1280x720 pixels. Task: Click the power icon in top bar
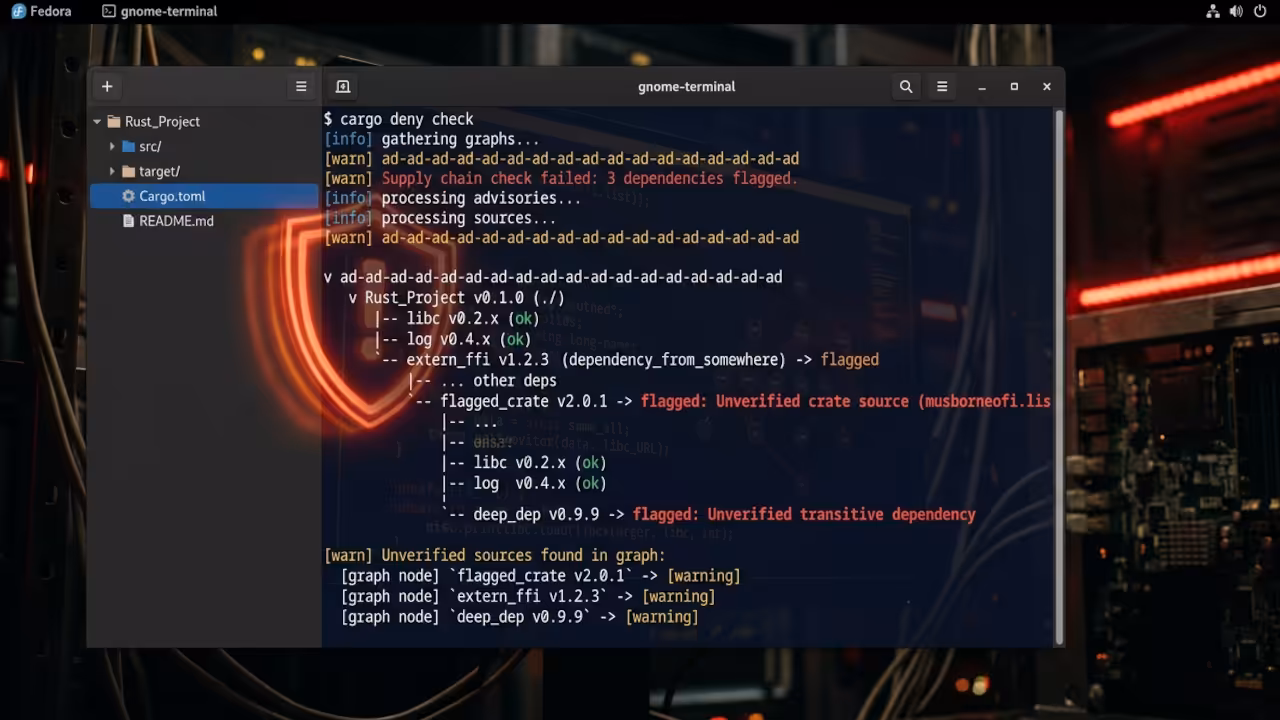coord(1260,11)
